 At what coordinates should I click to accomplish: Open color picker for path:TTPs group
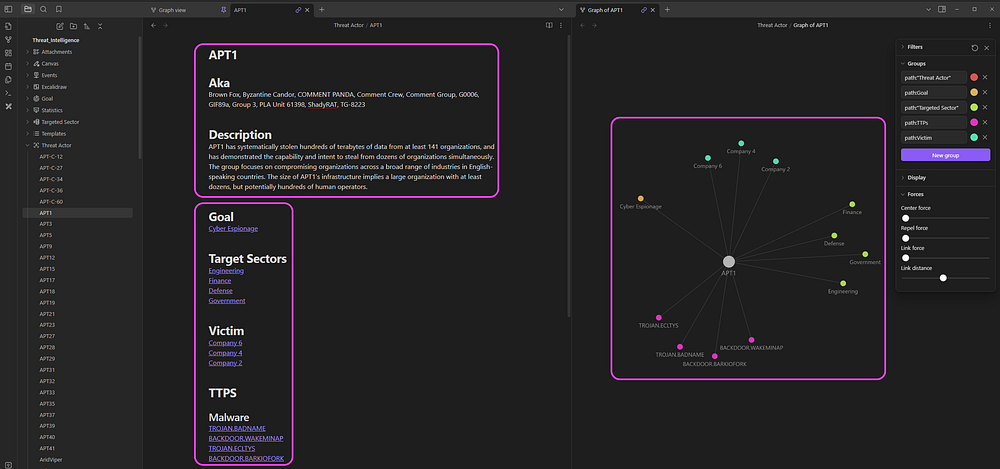(974, 123)
